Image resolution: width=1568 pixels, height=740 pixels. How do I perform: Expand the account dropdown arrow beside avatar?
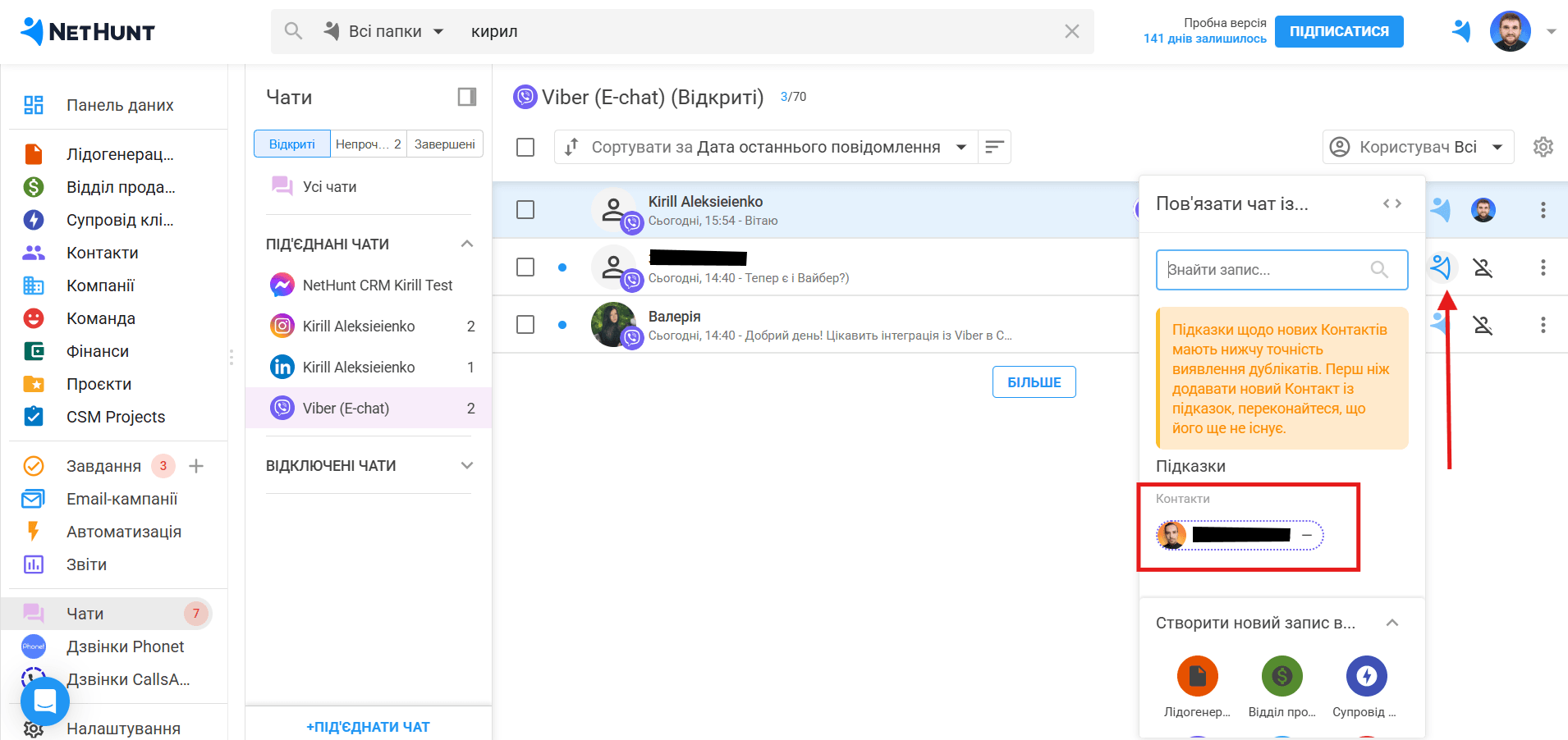coord(1551,32)
